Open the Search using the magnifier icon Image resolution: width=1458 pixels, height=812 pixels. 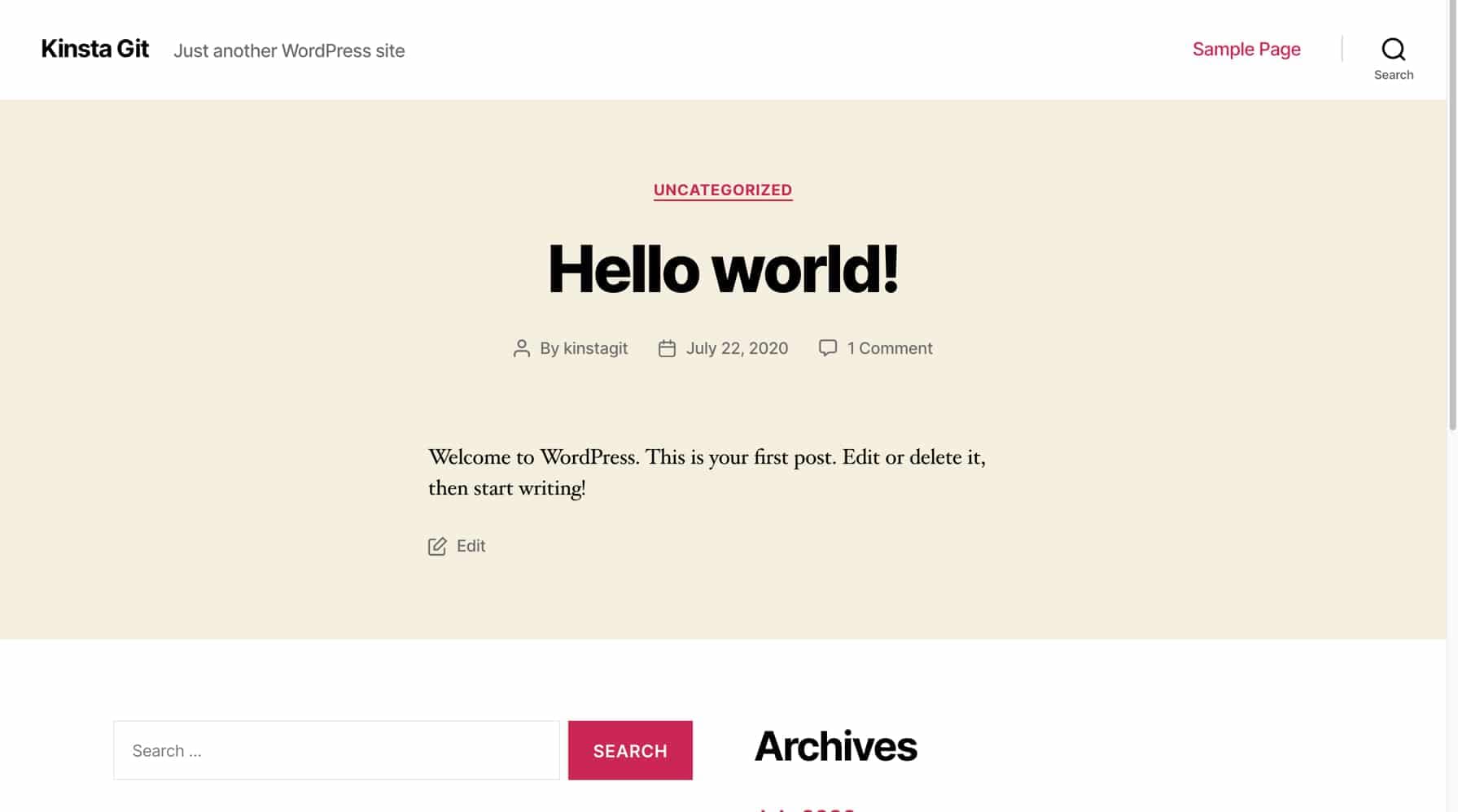[x=1394, y=49]
